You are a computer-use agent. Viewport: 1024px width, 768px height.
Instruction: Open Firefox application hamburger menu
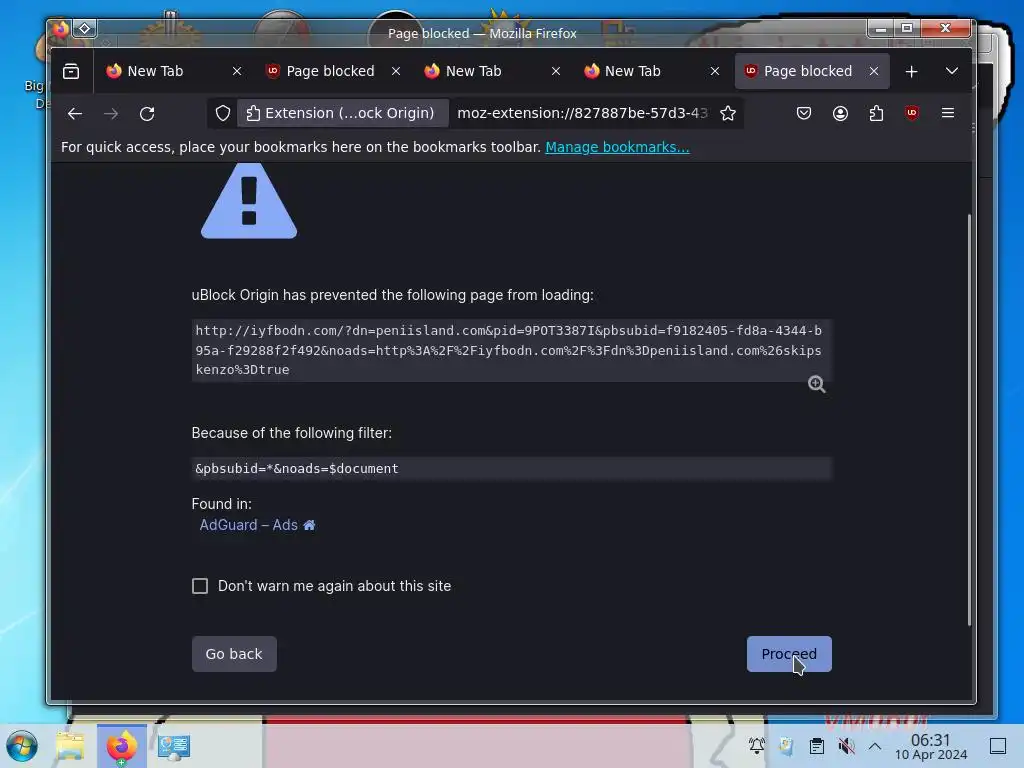click(948, 114)
